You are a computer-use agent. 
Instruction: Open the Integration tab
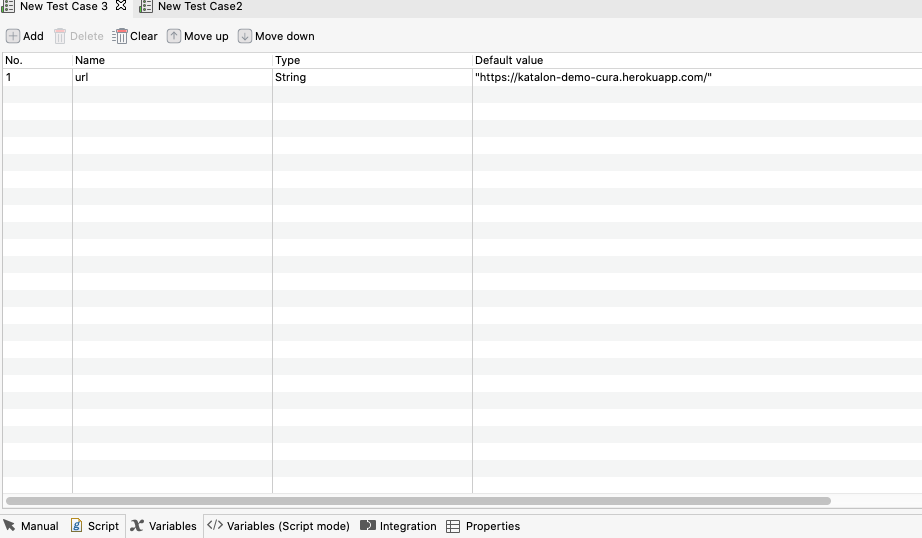tap(398, 526)
